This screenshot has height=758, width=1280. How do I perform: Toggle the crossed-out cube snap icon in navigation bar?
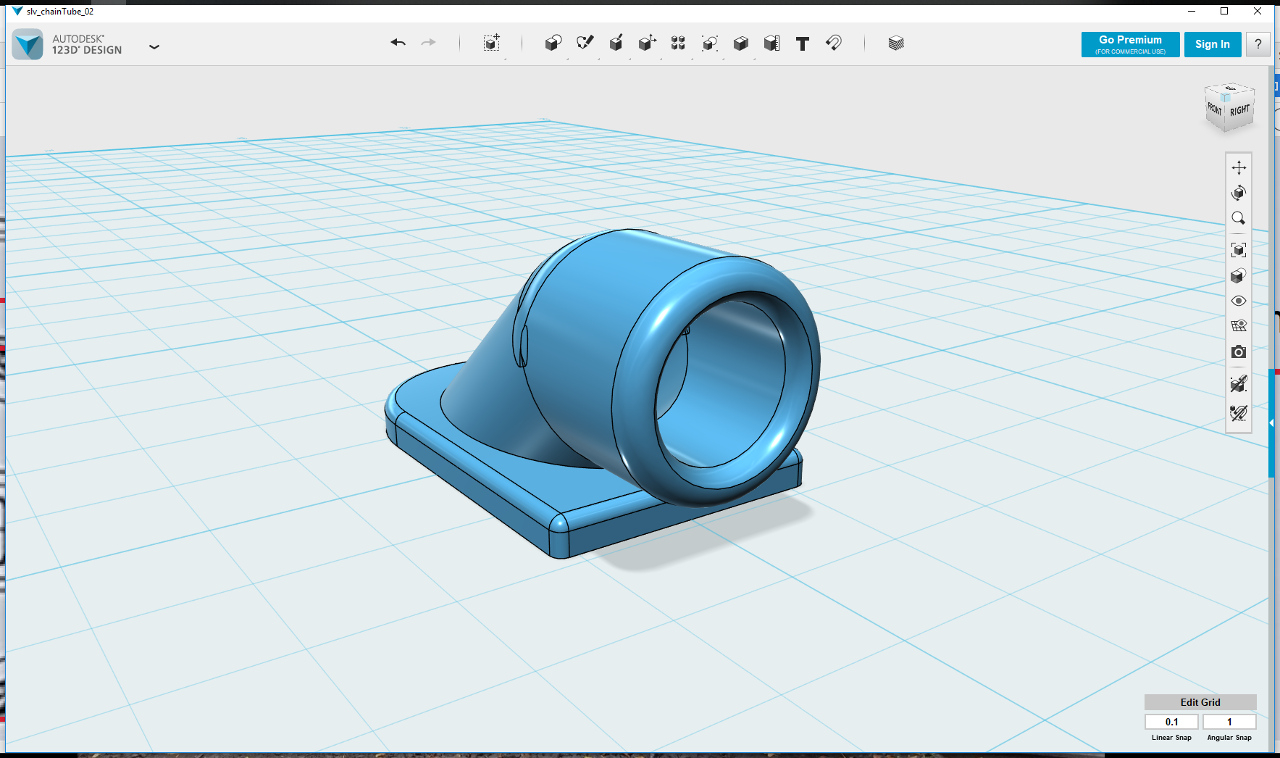pos(1239,384)
